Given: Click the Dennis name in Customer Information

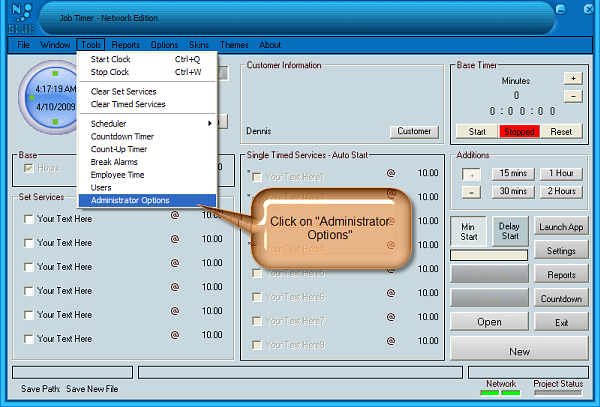Looking at the screenshot, I should click(259, 131).
